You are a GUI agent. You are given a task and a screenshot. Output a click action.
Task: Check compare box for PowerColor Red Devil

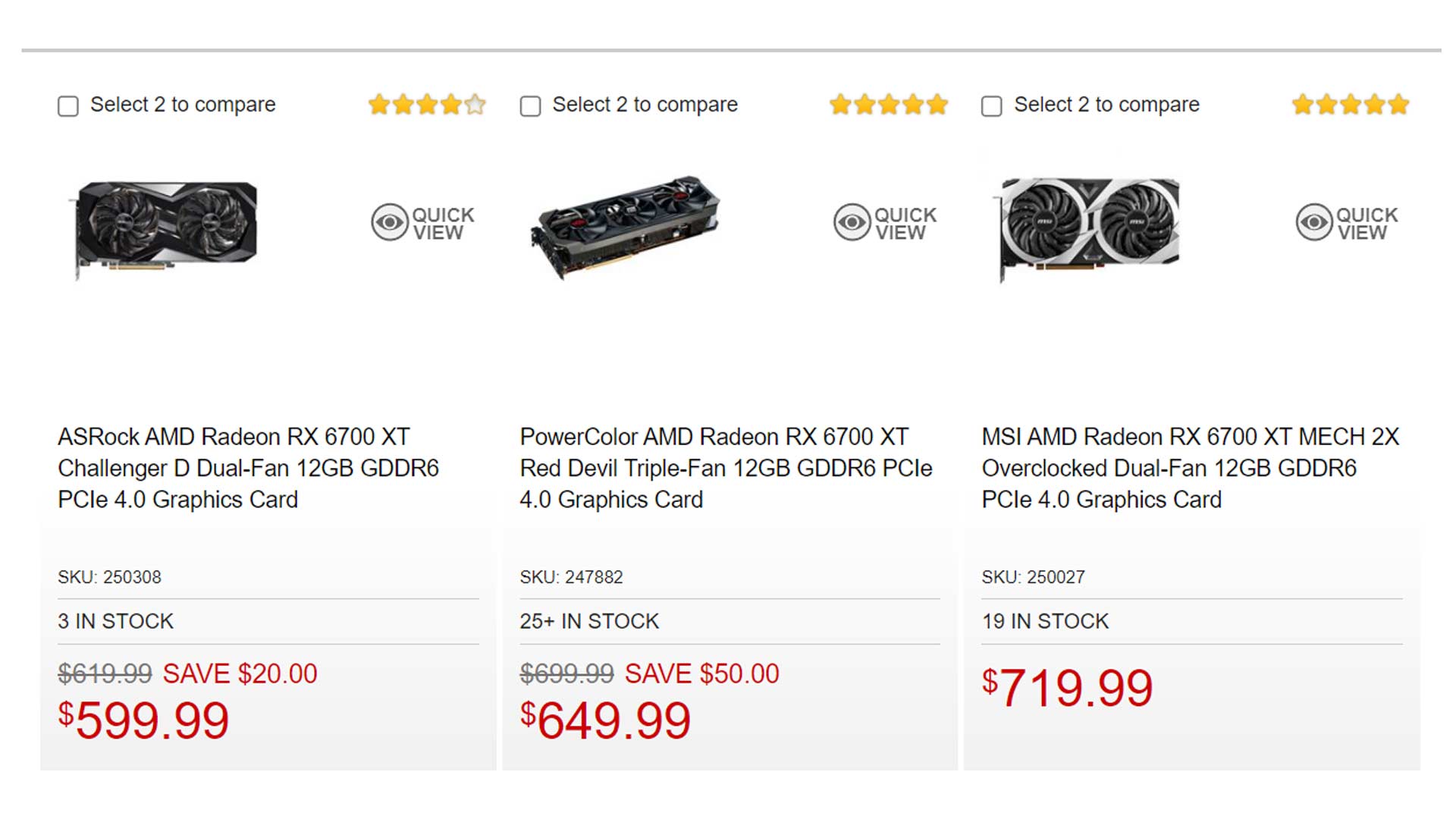(530, 106)
